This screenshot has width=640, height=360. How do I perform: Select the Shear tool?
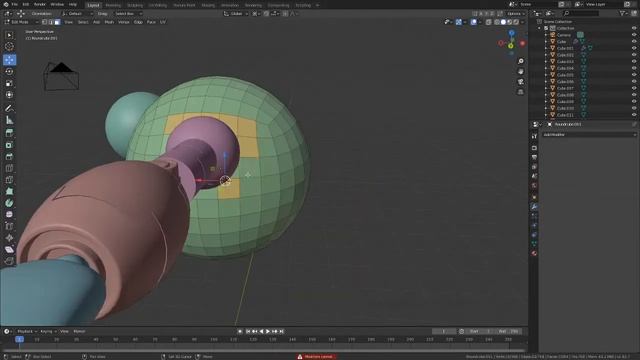[9, 249]
